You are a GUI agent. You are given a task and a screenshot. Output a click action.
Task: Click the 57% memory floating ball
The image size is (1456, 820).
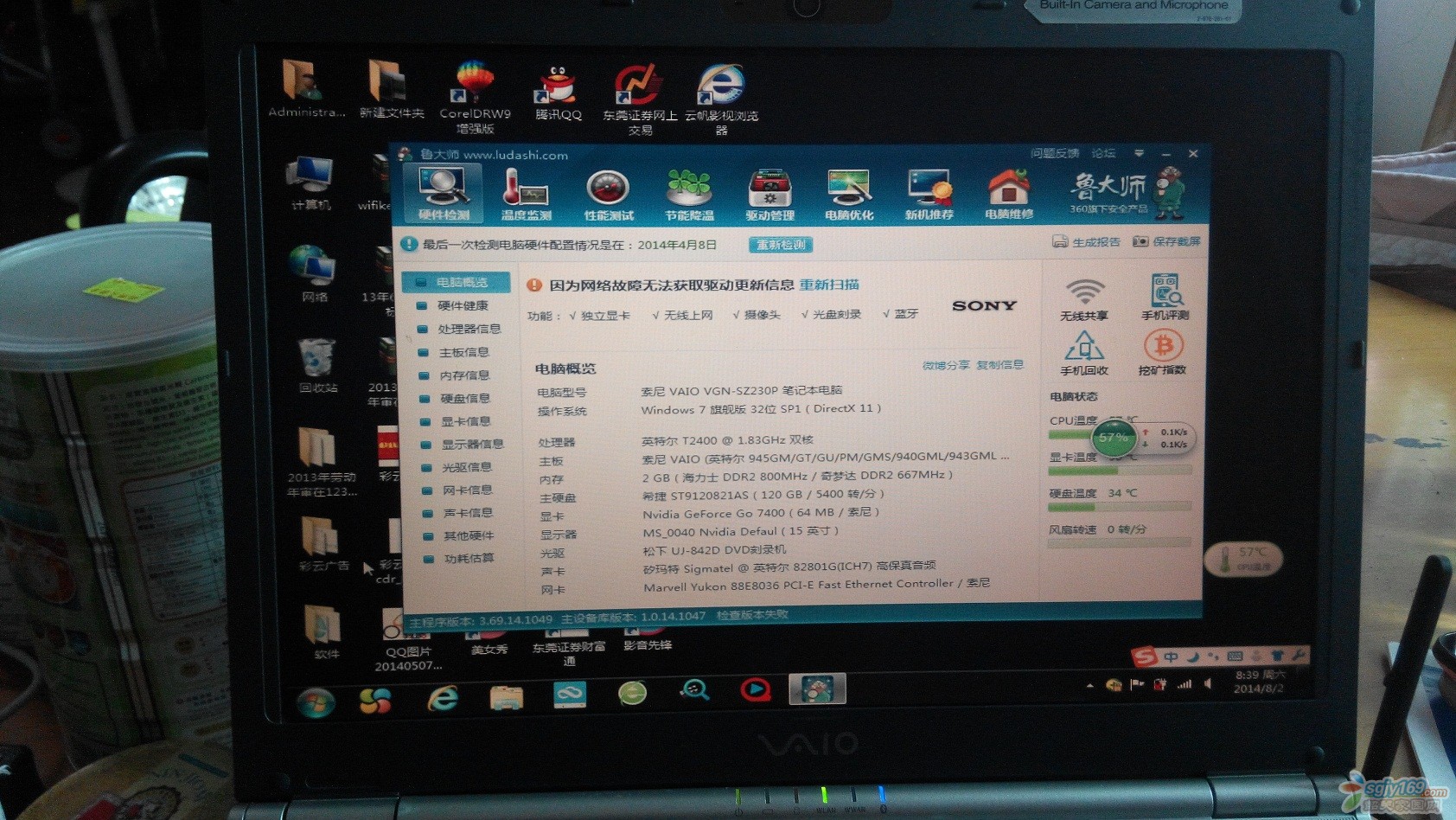pyautogui.click(x=1114, y=438)
